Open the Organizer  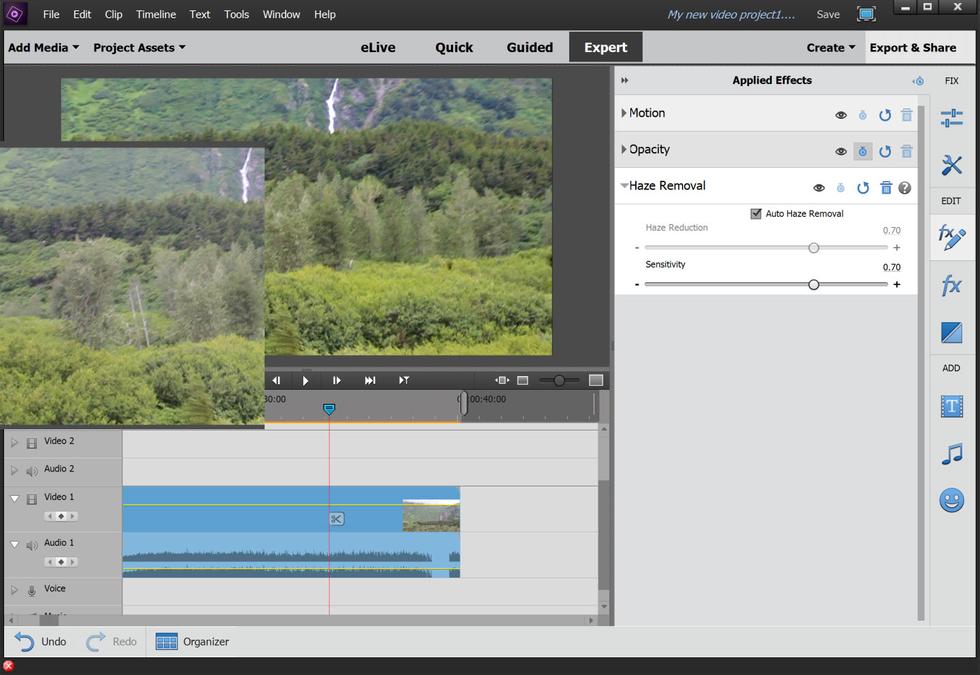[x=192, y=641]
